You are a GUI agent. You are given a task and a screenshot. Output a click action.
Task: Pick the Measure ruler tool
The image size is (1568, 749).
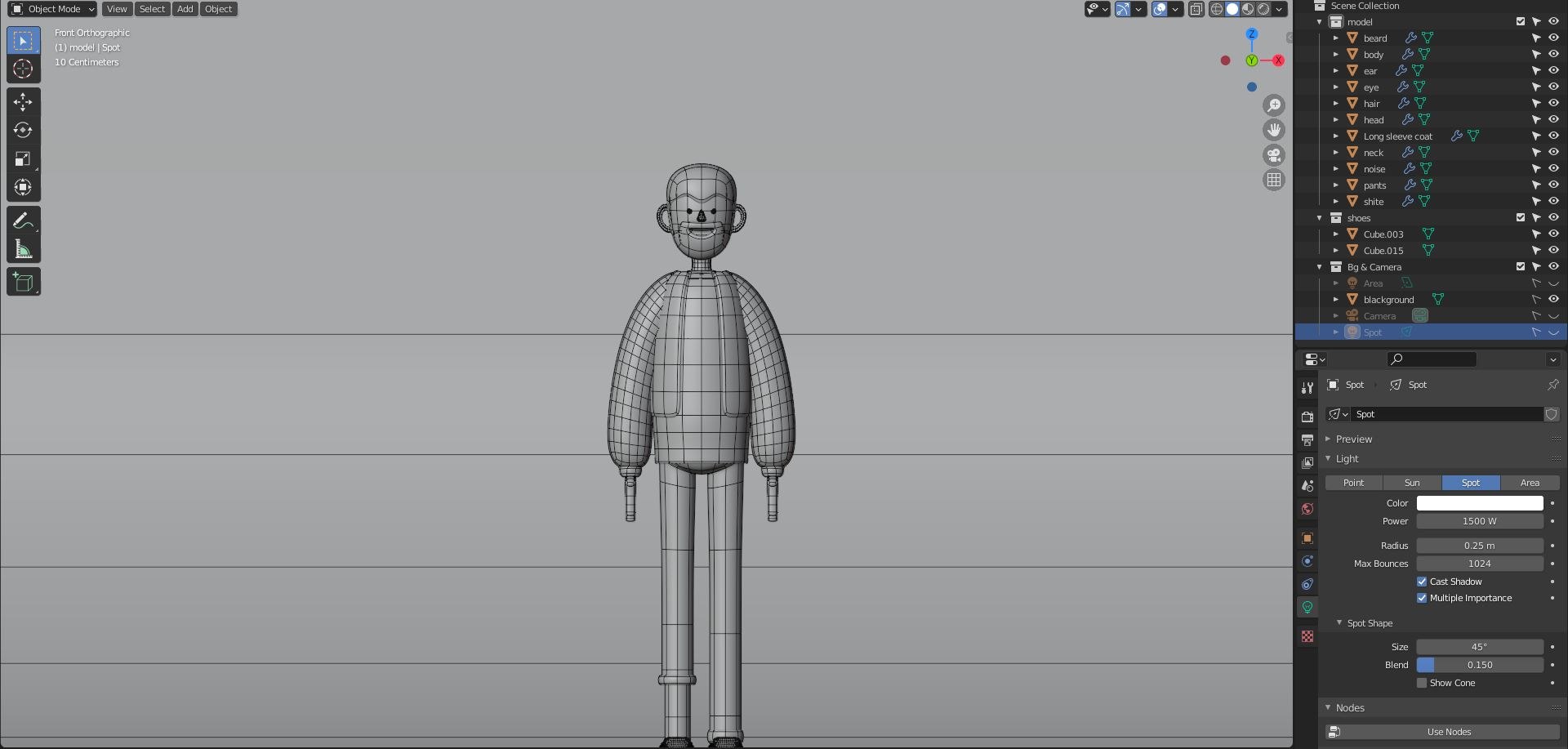[23, 249]
